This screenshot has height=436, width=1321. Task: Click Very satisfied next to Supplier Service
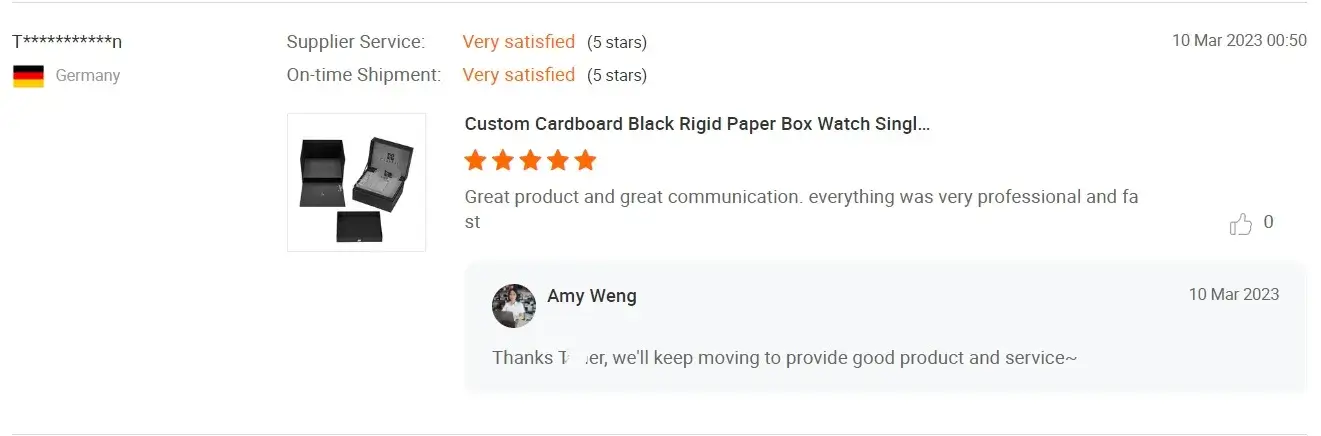click(x=518, y=42)
